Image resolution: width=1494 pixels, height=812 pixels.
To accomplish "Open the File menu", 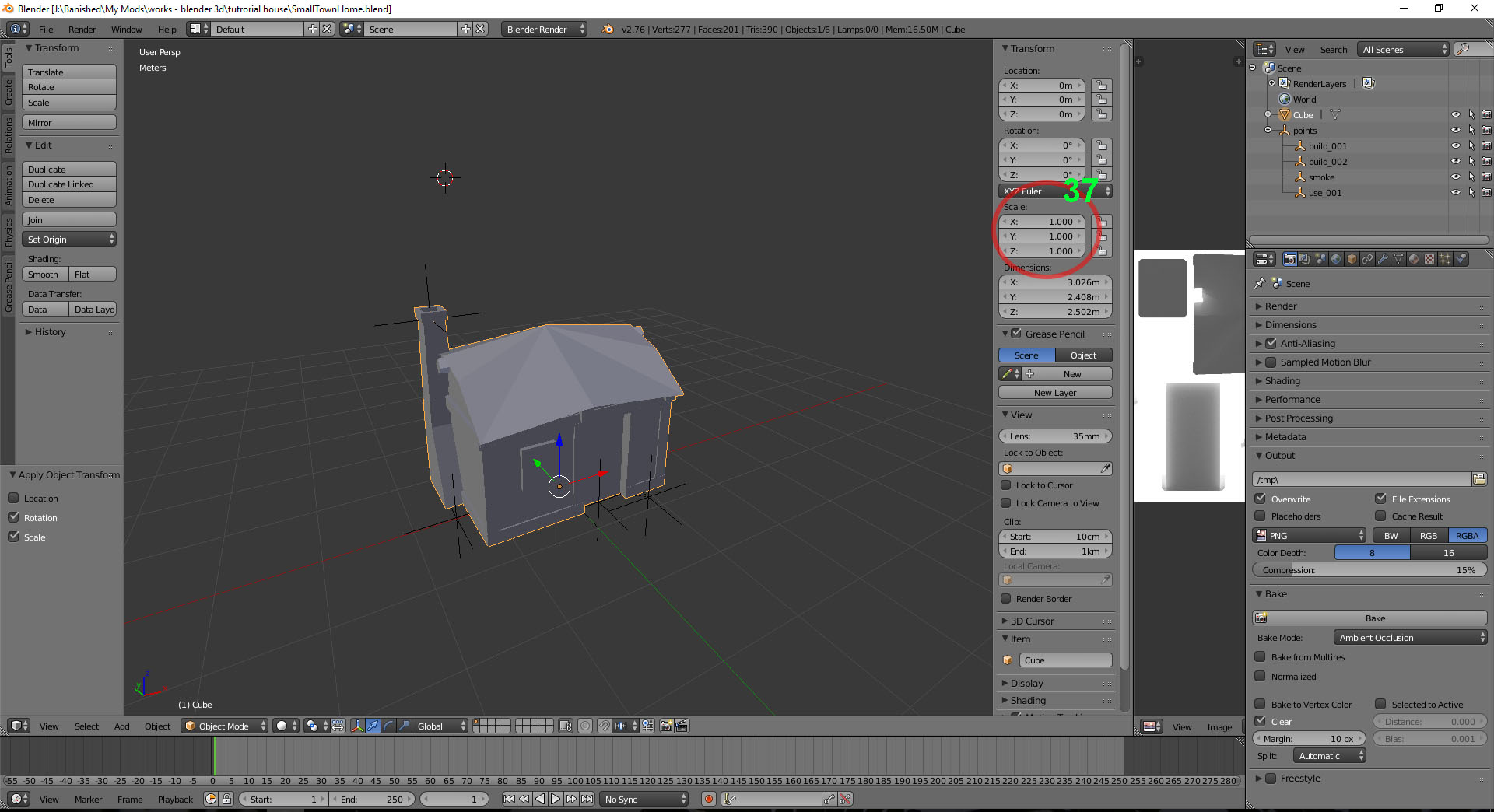I will pyautogui.click(x=46, y=29).
